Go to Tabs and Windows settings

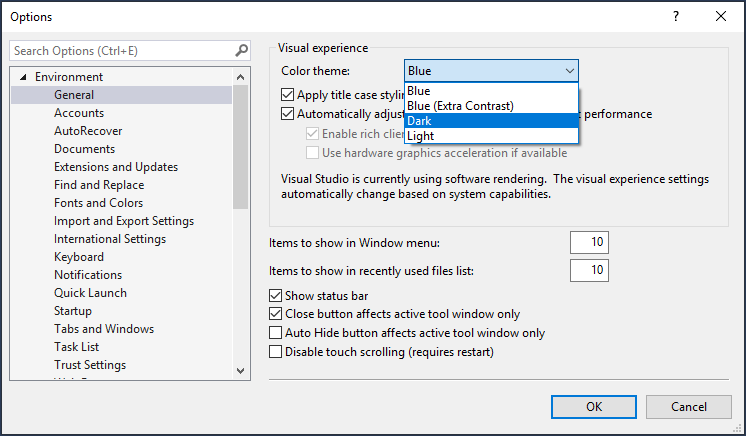coord(104,329)
